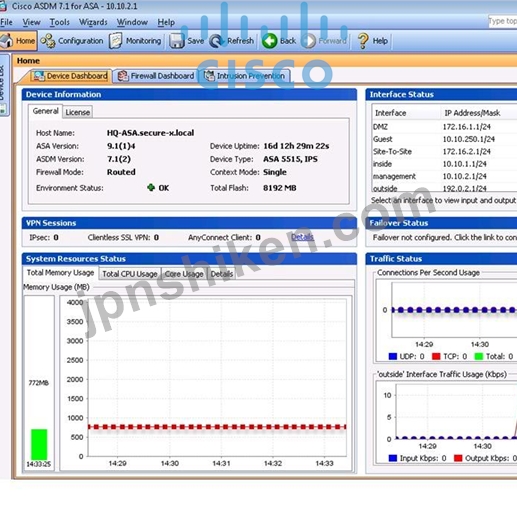Switch to the Core Usage tab
The width and height of the screenshot is (517, 511).
[x=184, y=274]
